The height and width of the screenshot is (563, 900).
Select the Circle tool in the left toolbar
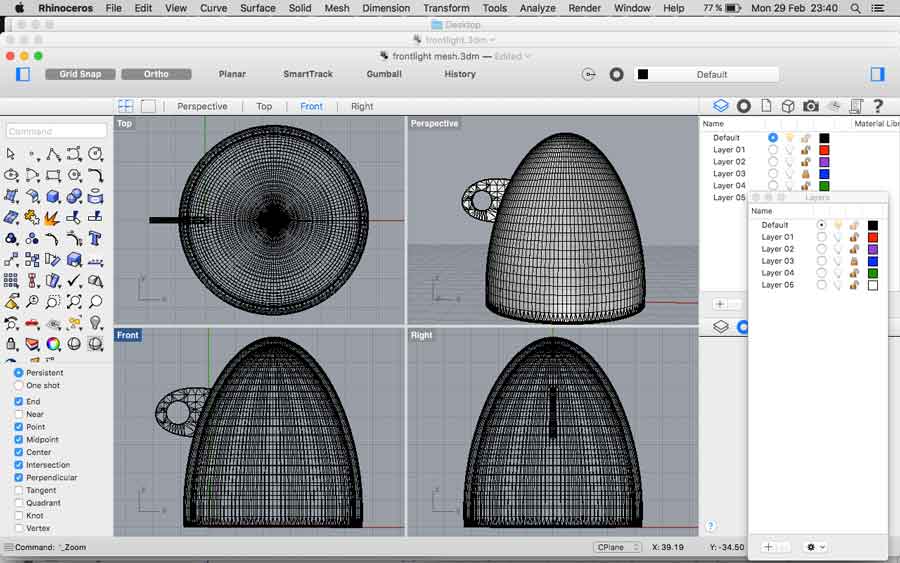pos(95,154)
